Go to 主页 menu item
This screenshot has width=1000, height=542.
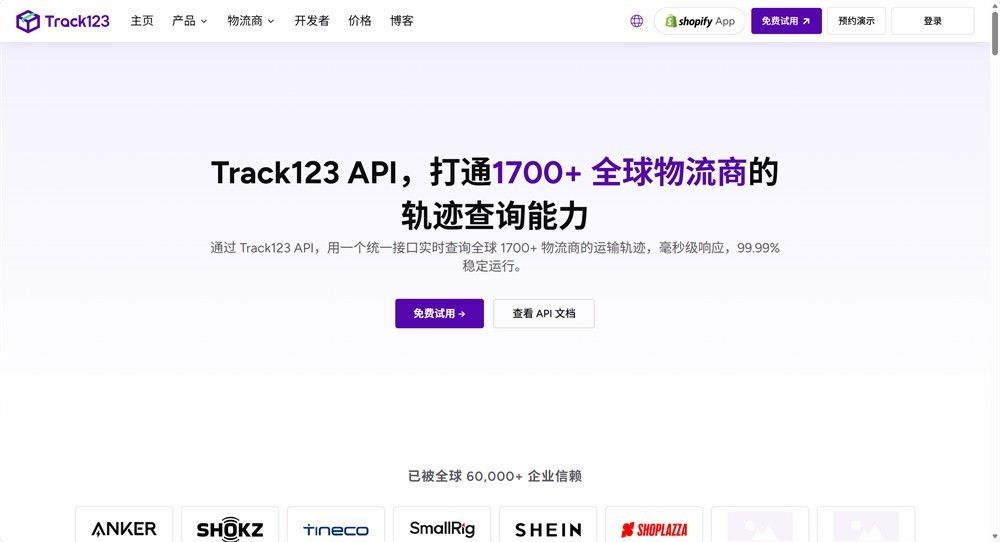point(142,21)
